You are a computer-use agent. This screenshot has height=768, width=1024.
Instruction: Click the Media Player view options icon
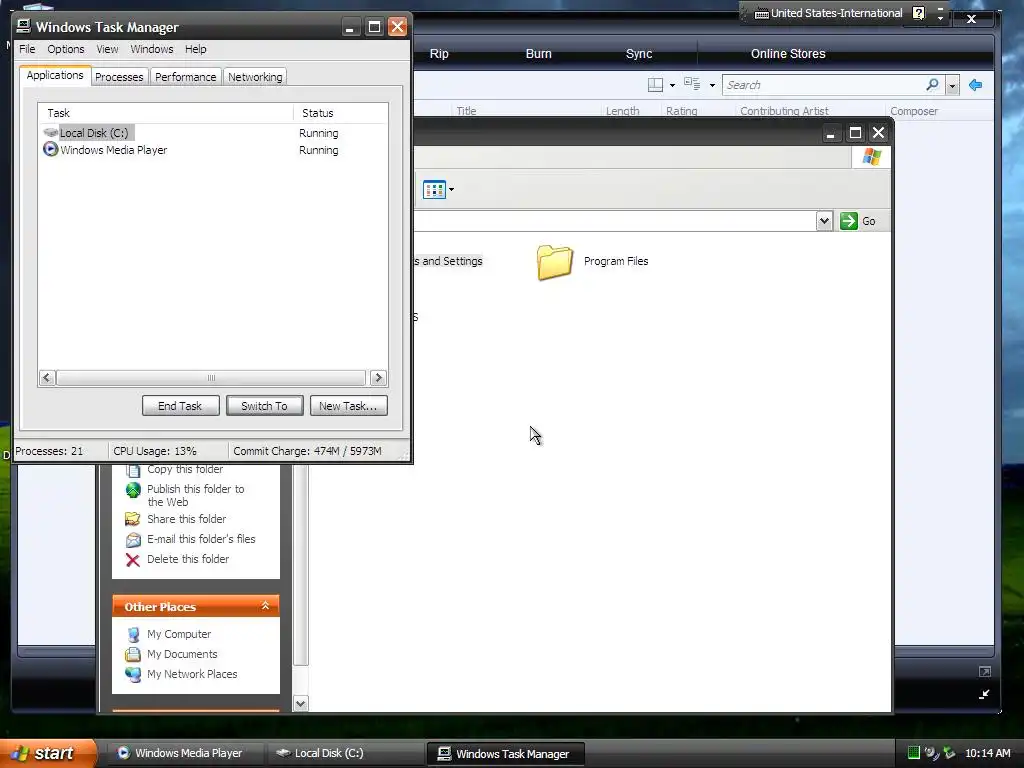pos(692,84)
